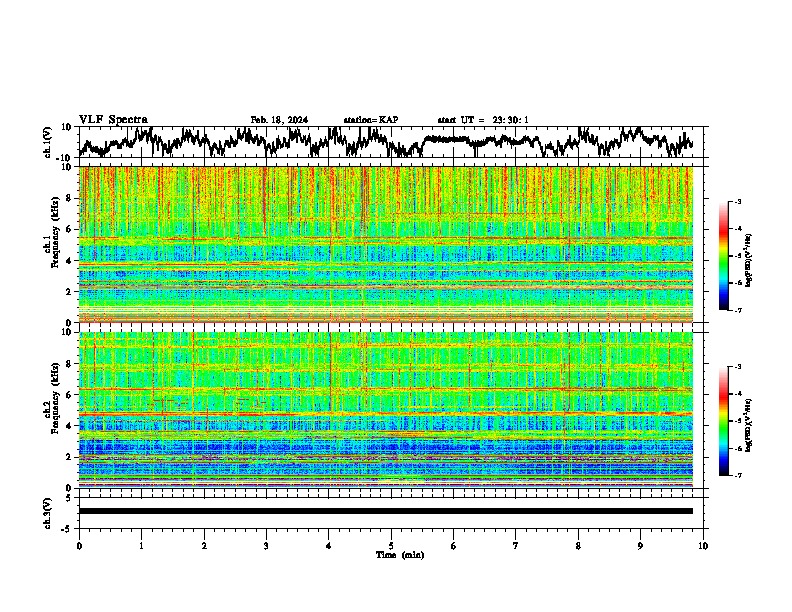
Task: Click the "-3" label on ch.2 color scale
Action: 738,367
